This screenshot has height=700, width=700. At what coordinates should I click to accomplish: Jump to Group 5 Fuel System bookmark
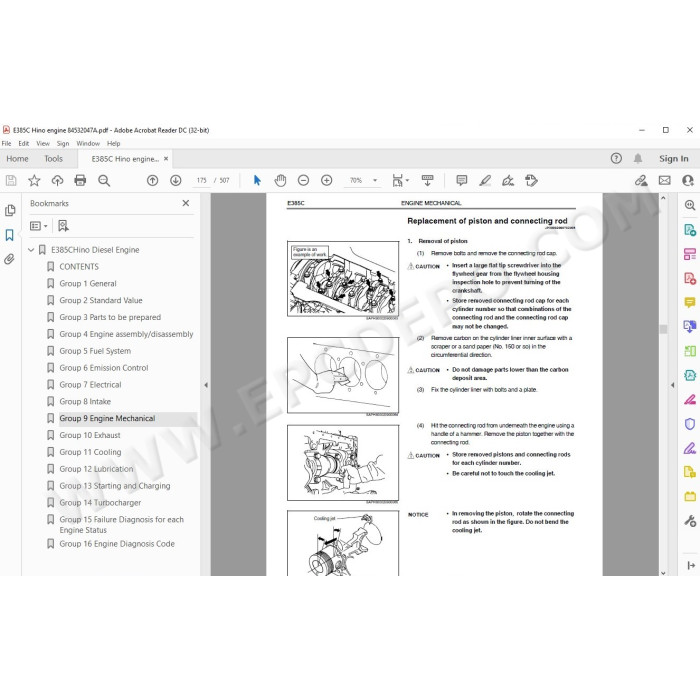coord(95,351)
